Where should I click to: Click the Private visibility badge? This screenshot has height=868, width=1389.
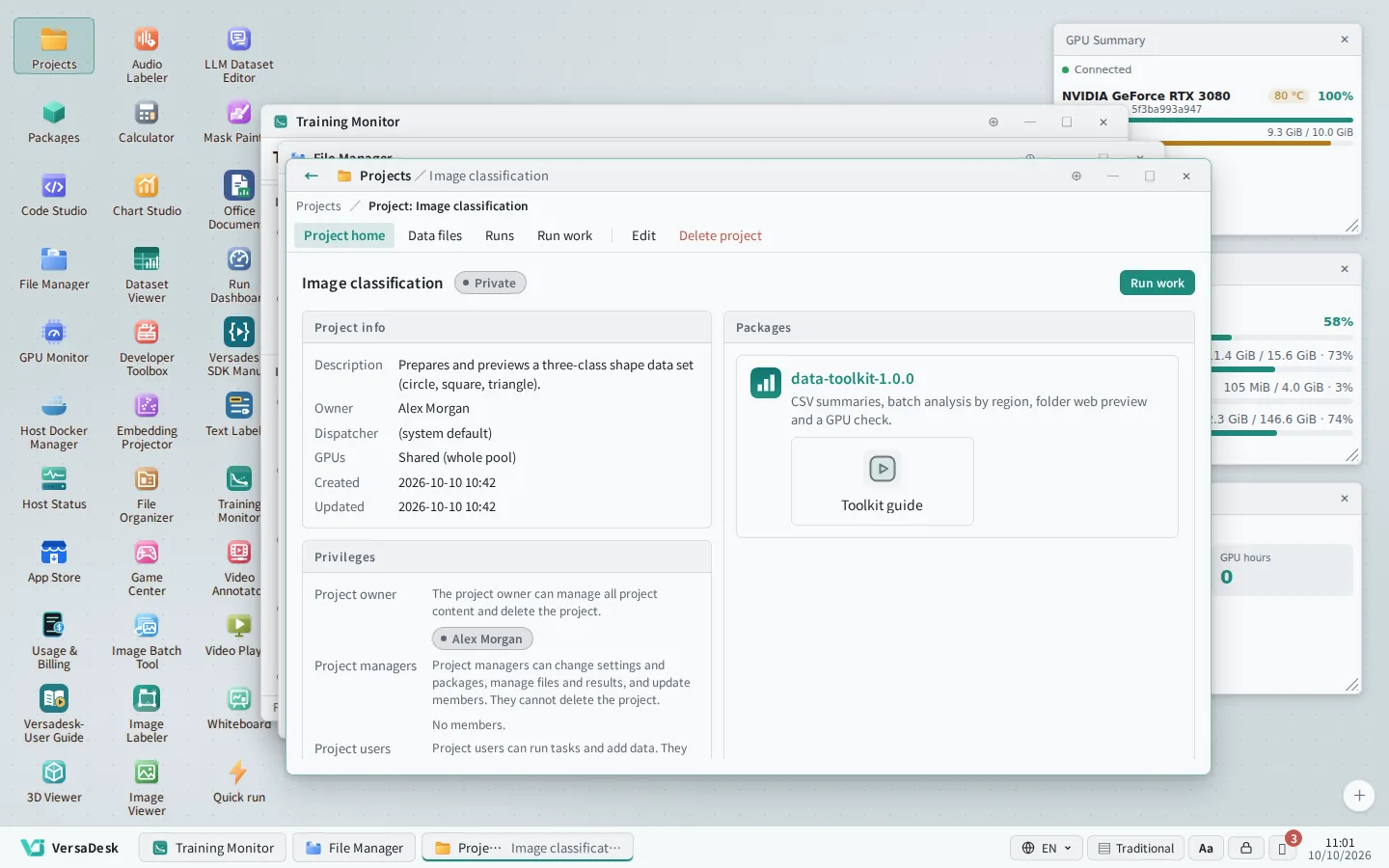[490, 283]
